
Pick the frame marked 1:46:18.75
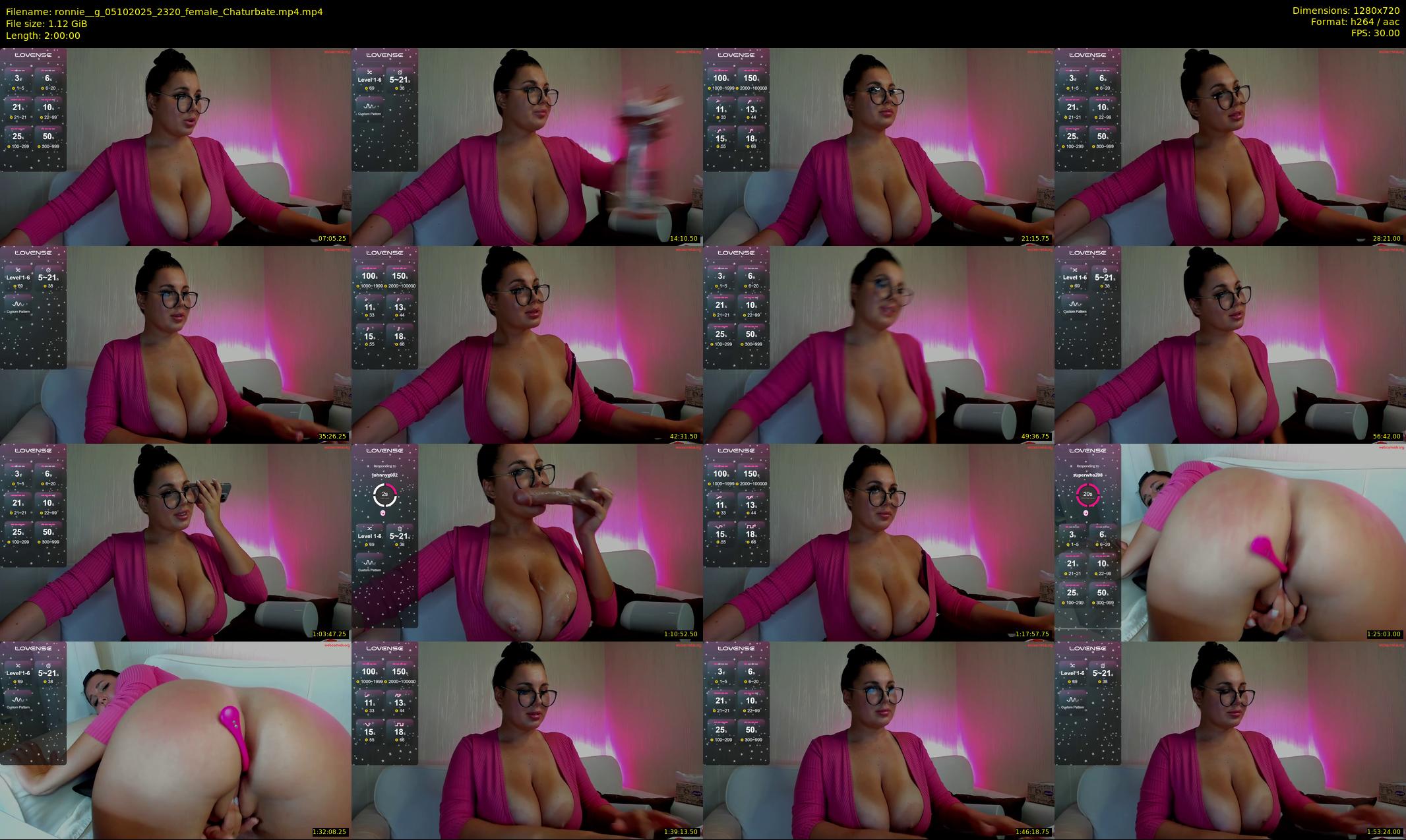tap(878, 740)
